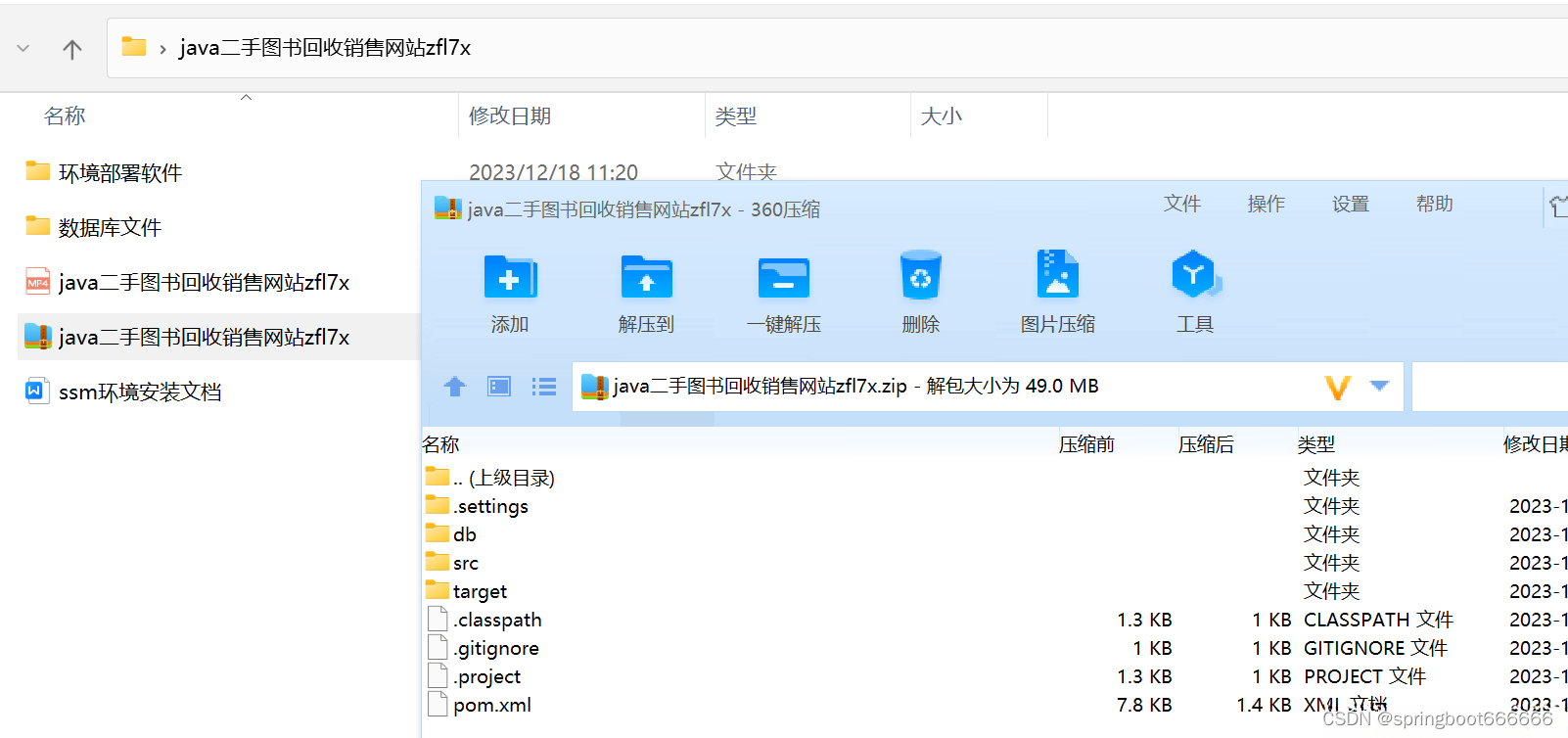Screen dimensions: 1568x738
Task: Click the PROJECT 文件 type cell
Action: coord(1364,676)
